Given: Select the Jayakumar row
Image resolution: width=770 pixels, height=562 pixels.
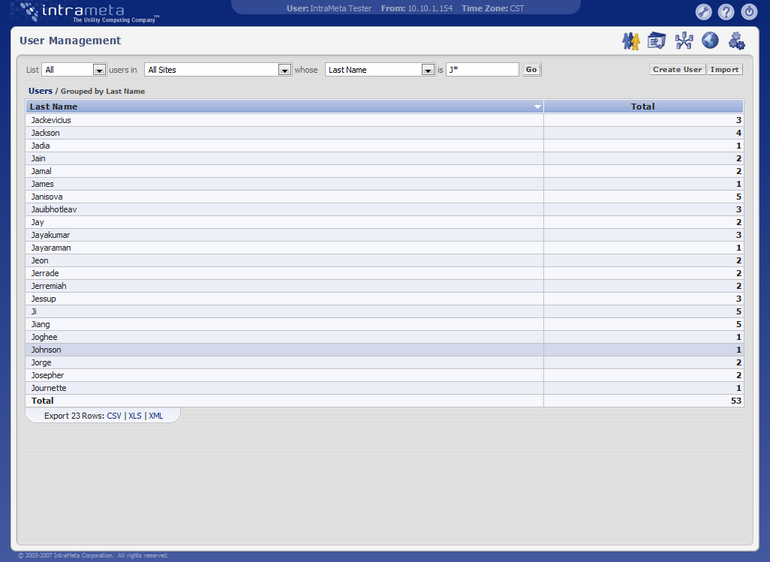Looking at the screenshot, I should [385, 235].
